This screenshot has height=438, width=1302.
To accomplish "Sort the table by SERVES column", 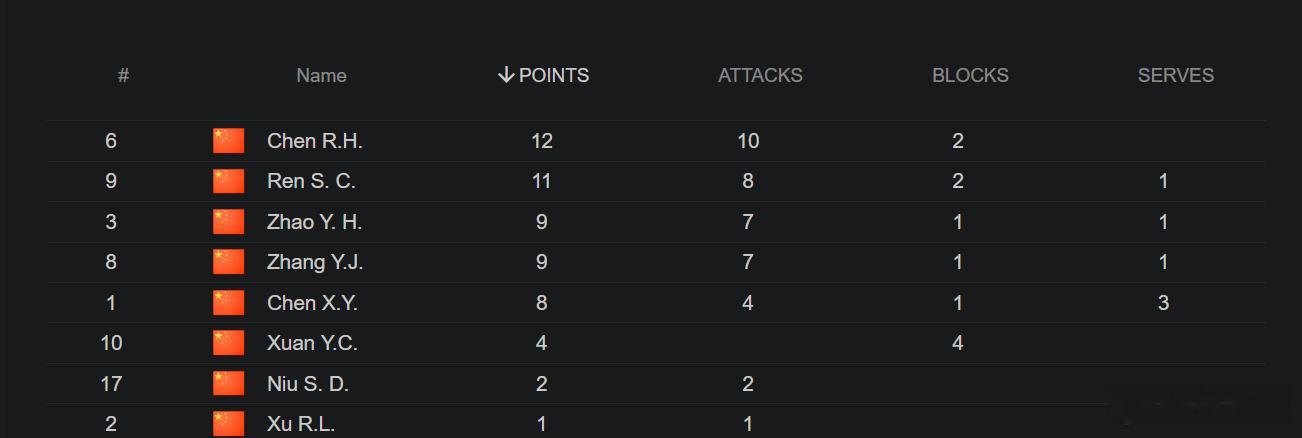I will 1176,75.
